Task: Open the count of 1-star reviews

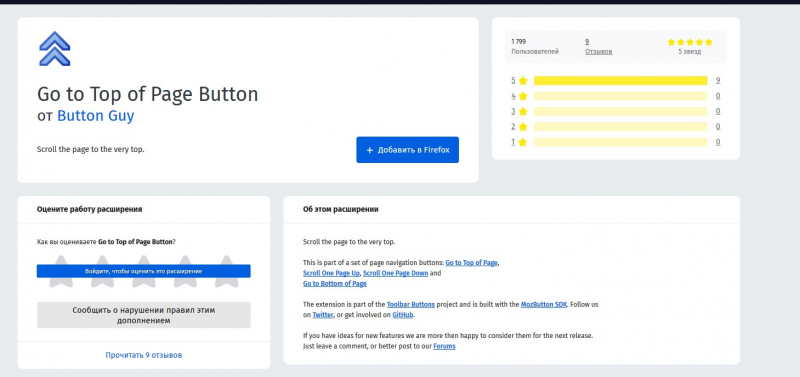Action: click(718, 142)
